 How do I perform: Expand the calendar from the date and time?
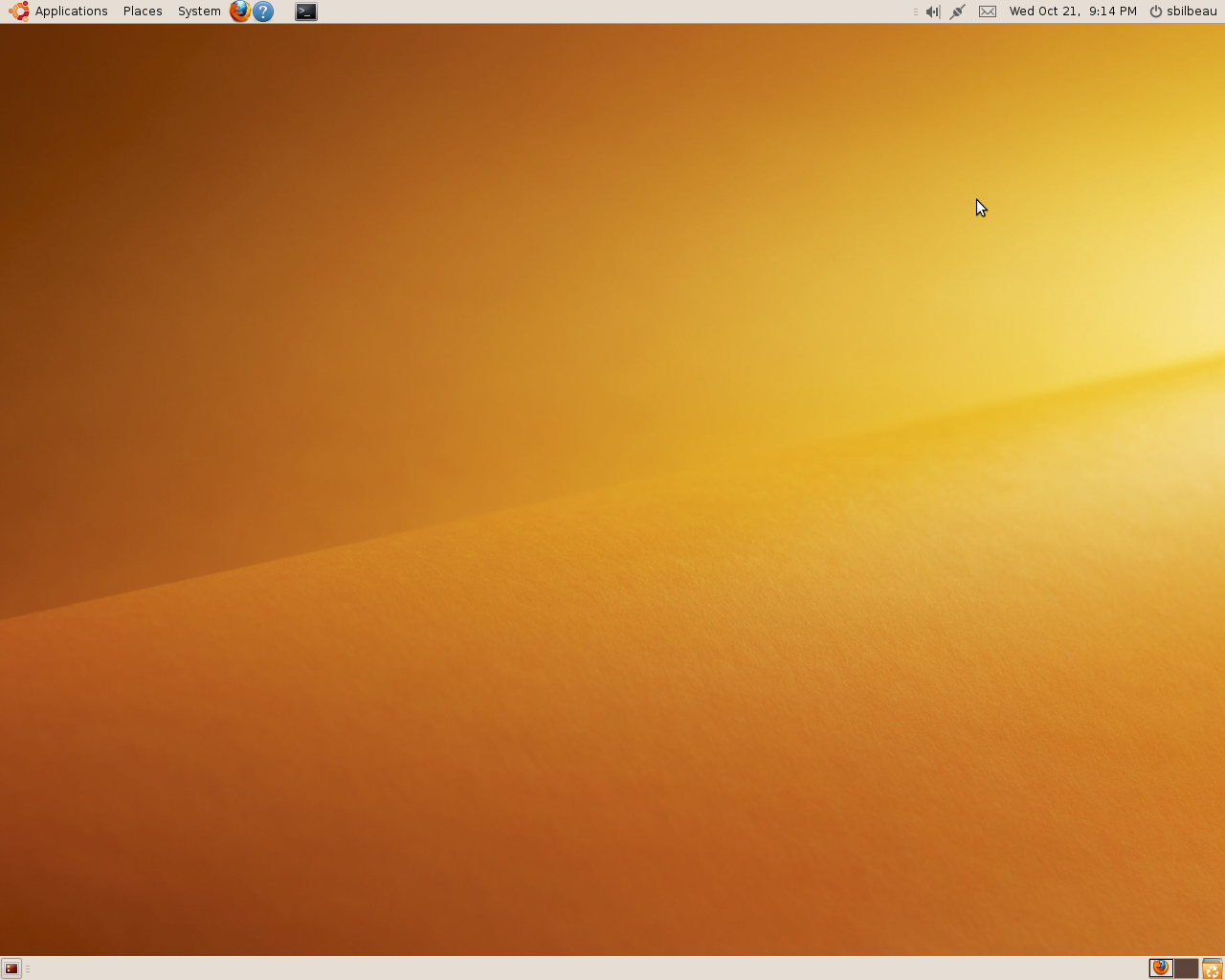(1073, 11)
